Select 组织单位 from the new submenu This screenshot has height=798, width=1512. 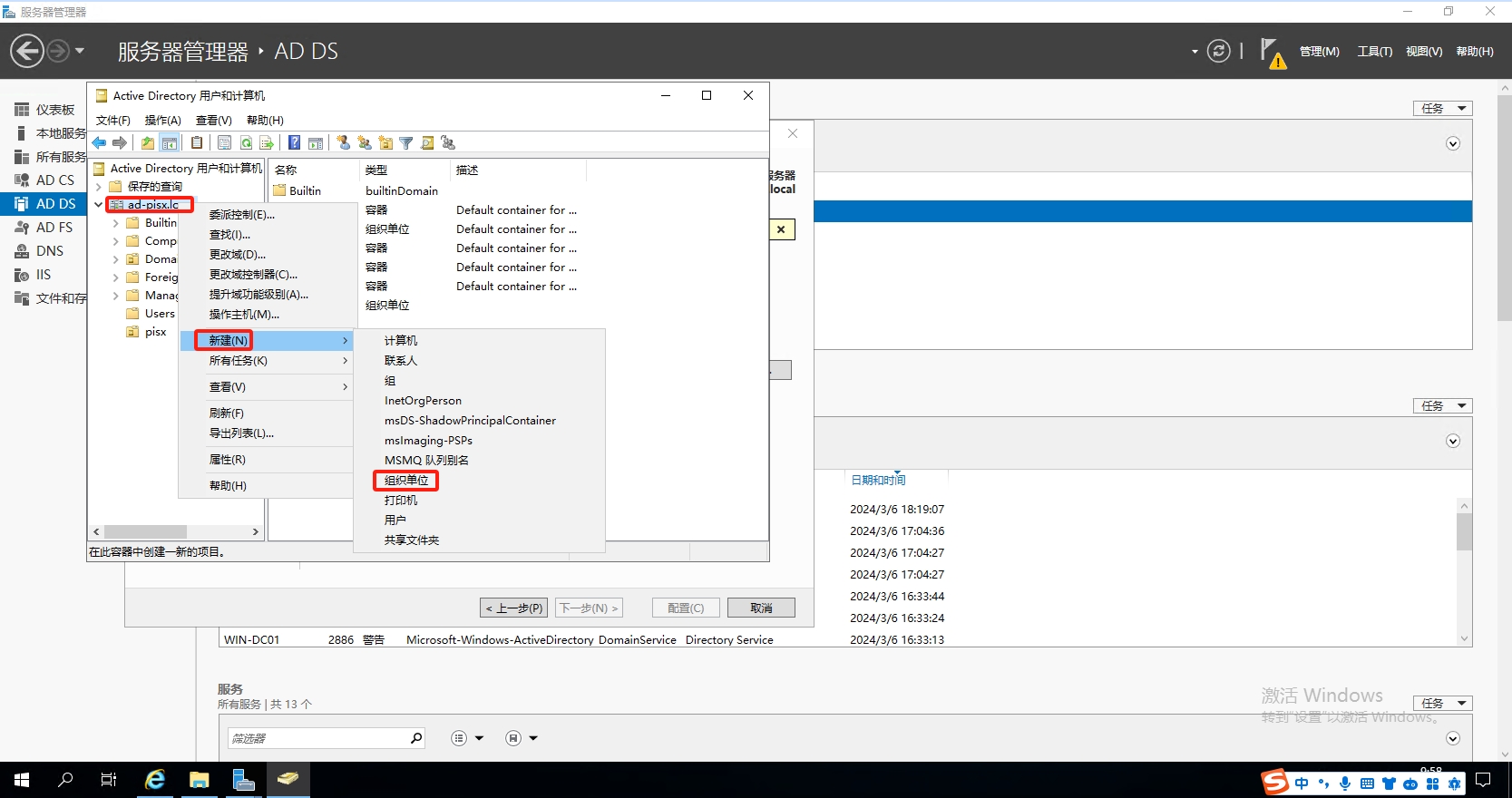(x=406, y=481)
